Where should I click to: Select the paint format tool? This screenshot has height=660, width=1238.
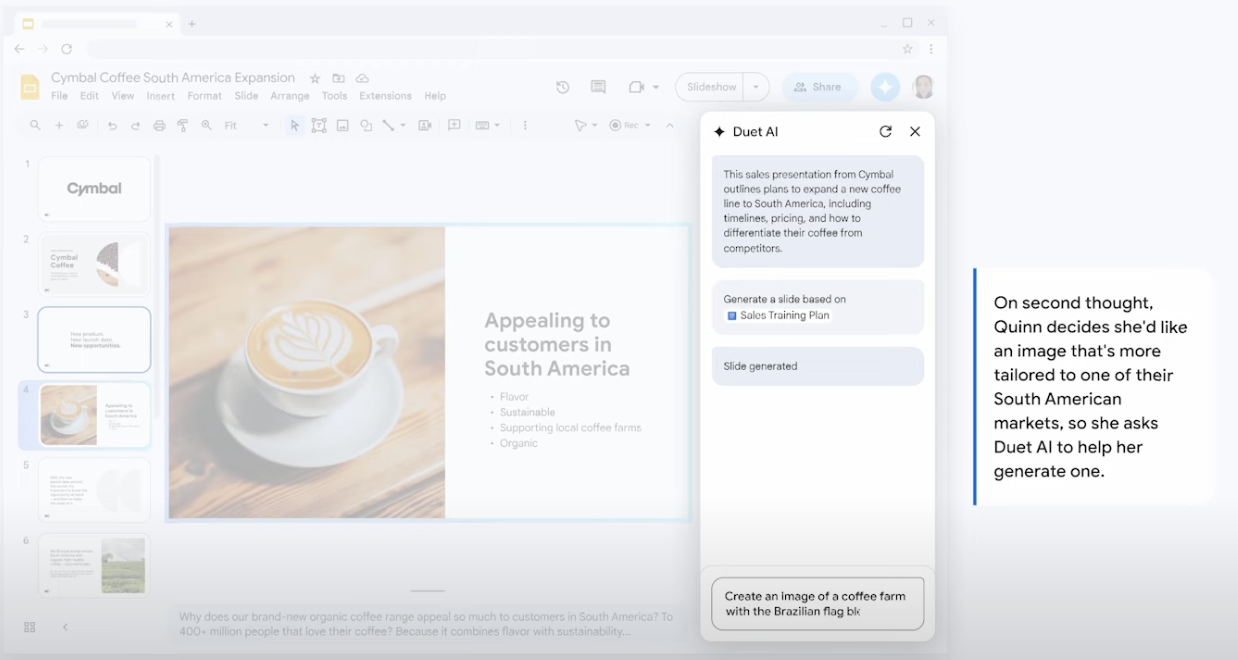coord(182,125)
